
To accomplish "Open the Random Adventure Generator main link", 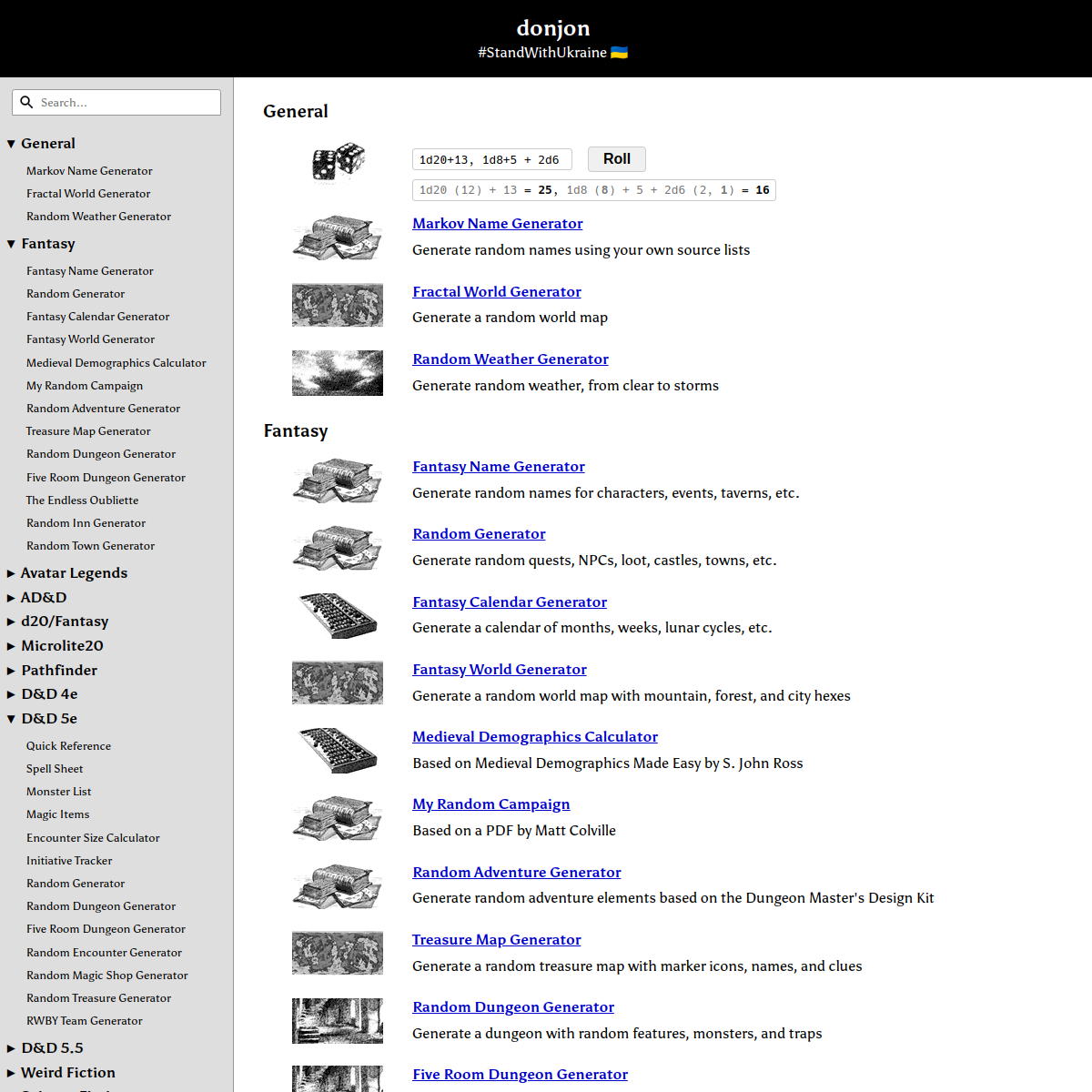I will coord(516,873).
